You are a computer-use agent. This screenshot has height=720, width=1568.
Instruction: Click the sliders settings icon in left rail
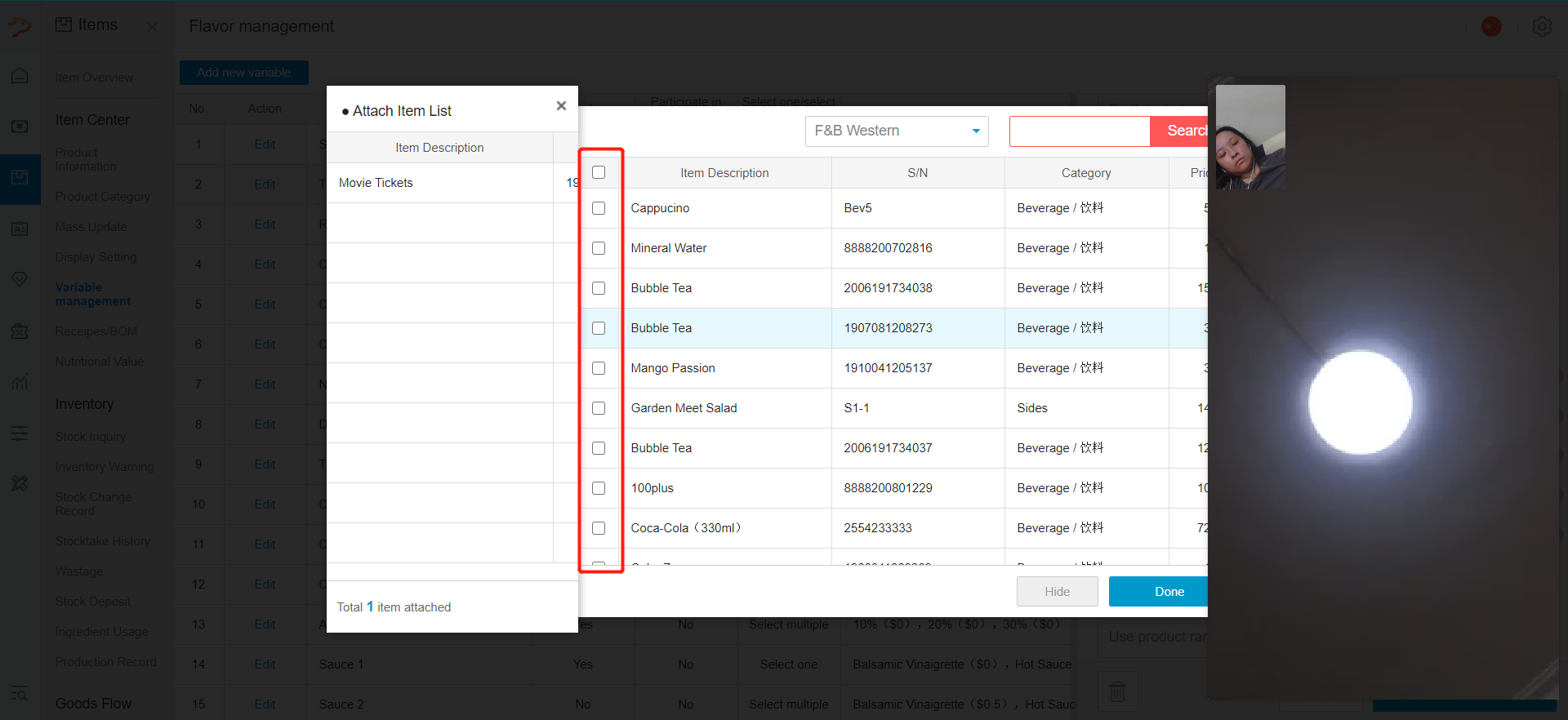(20, 433)
